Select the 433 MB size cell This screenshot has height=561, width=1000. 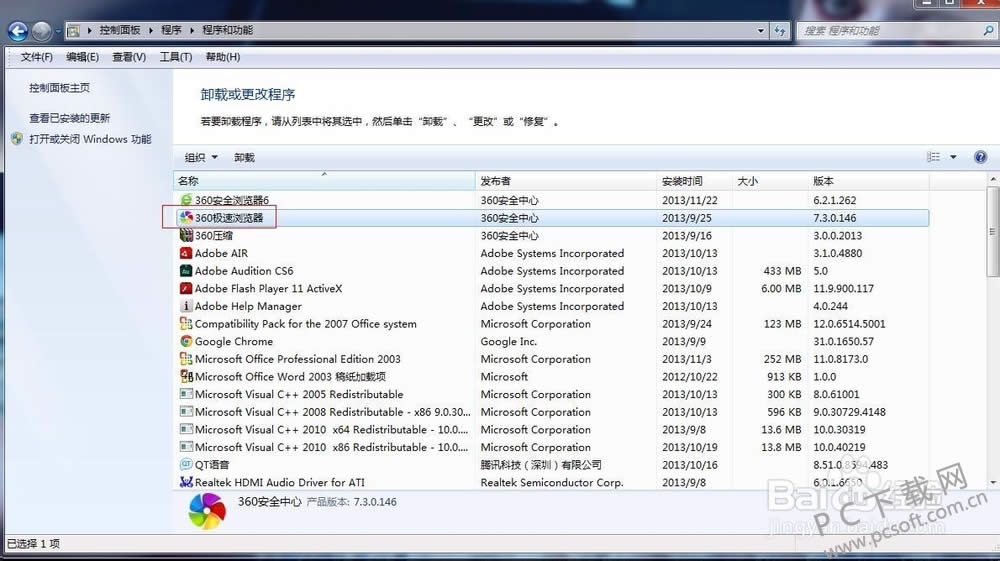click(782, 271)
